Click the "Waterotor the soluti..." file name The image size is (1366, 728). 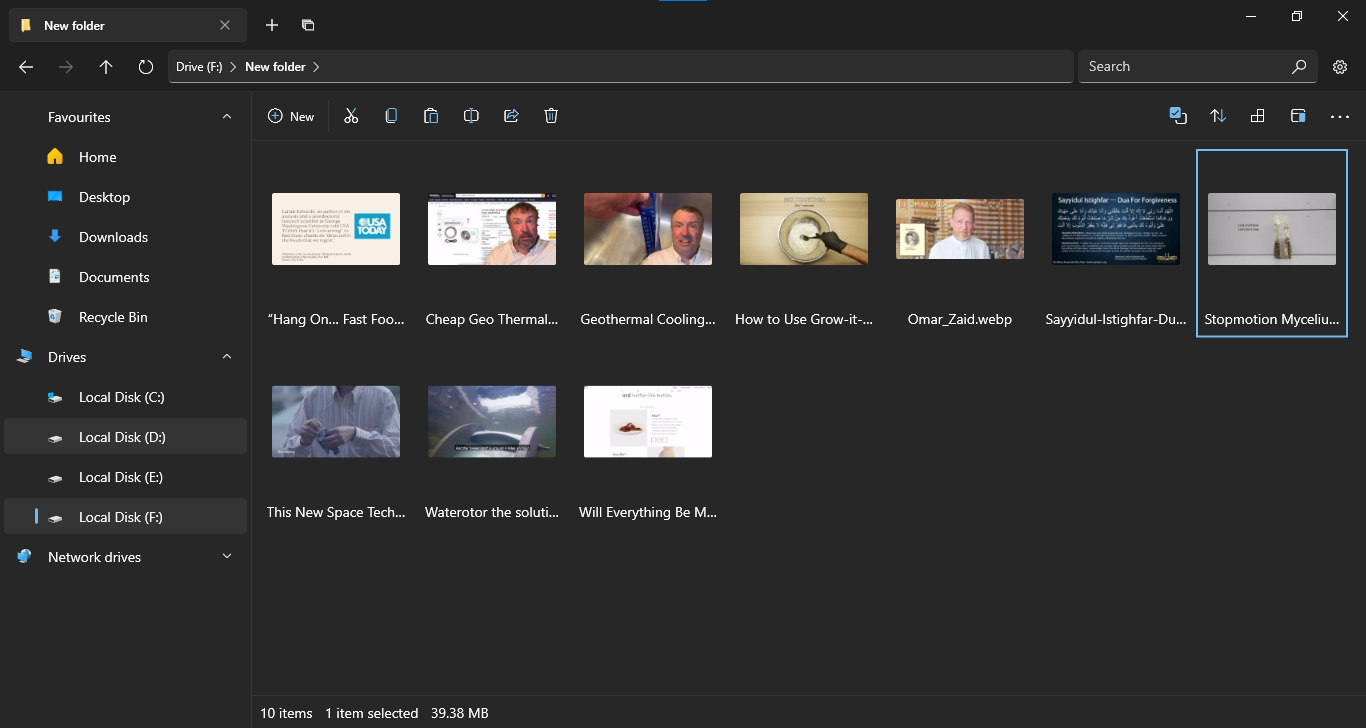pos(492,512)
